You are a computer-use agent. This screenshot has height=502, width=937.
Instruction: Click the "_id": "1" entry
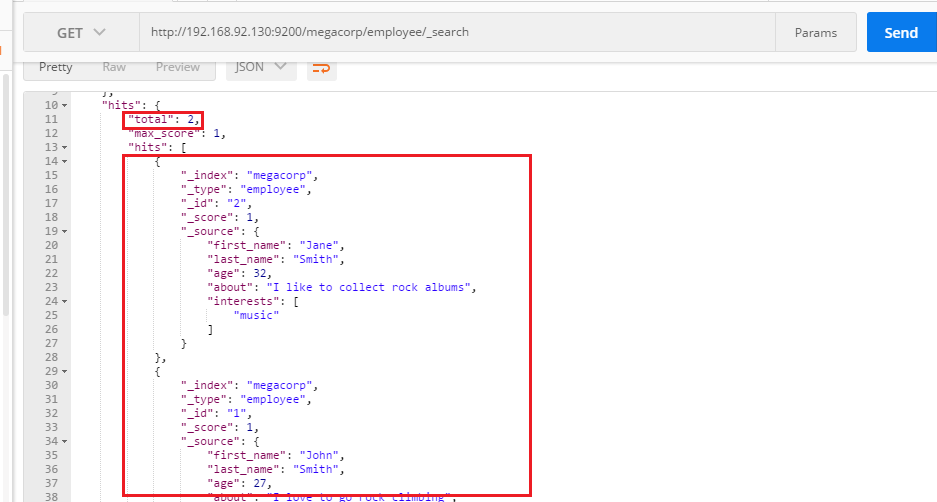click(x=216, y=413)
